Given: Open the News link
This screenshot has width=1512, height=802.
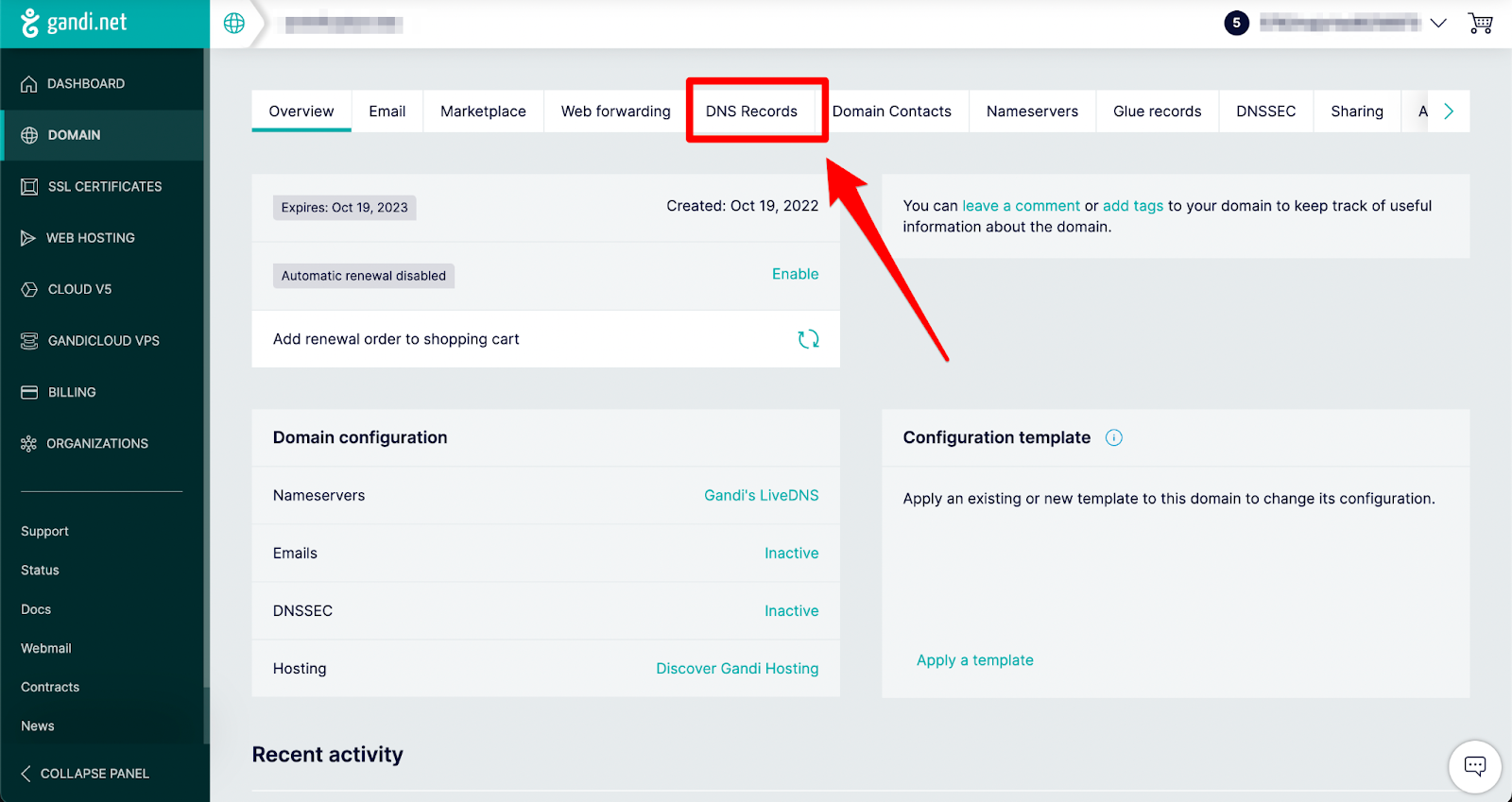Looking at the screenshot, I should pyautogui.click(x=38, y=725).
